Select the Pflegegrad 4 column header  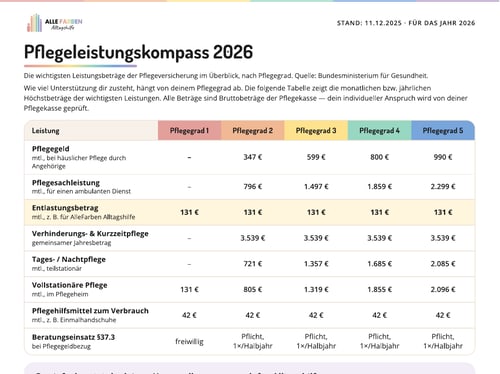[379, 131]
